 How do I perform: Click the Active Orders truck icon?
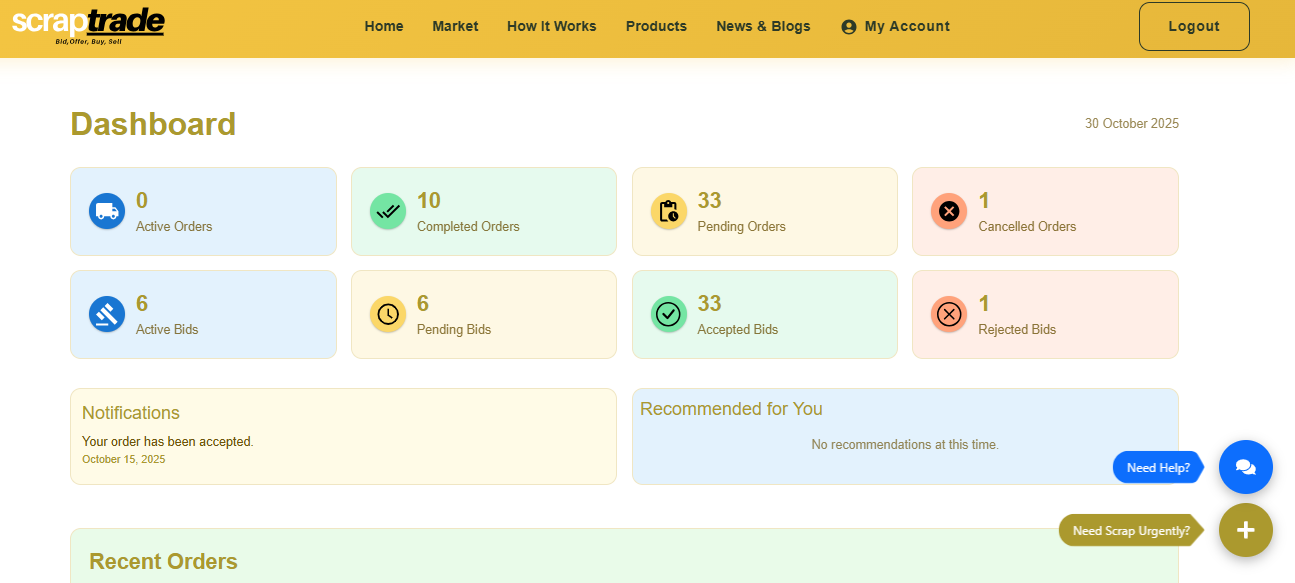[x=106, y=211]
